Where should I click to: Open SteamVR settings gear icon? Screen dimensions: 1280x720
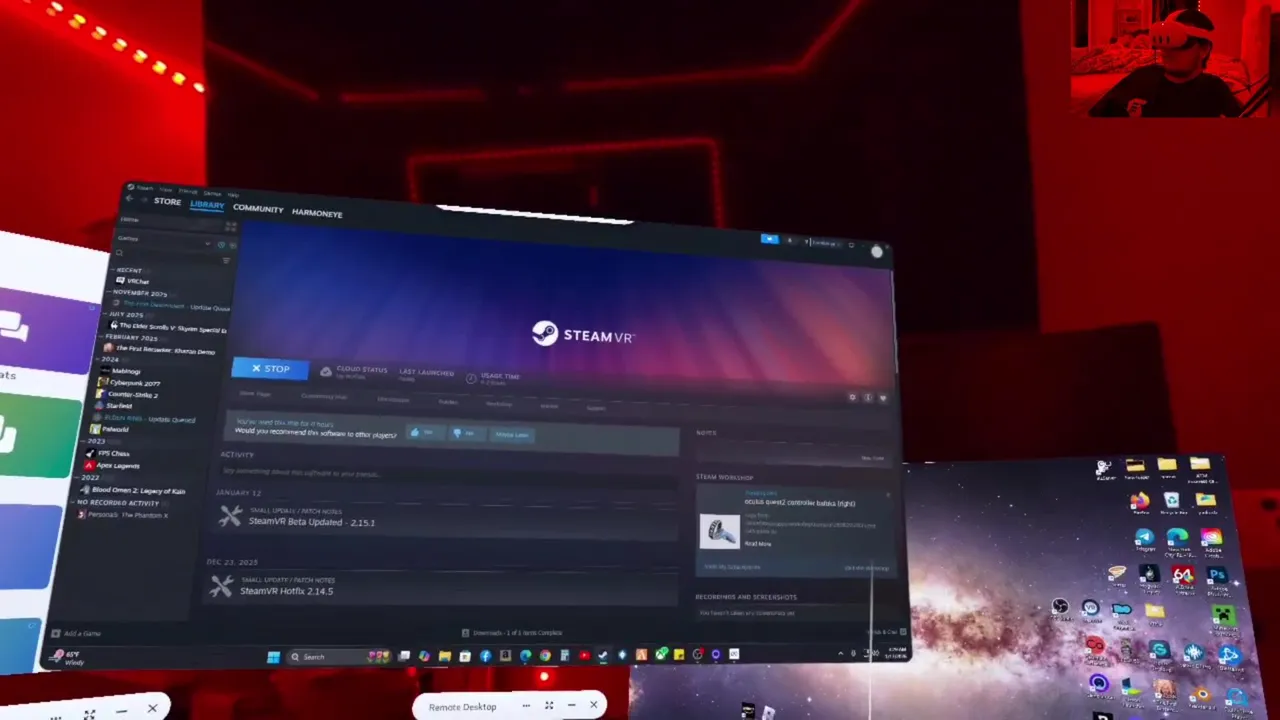tap(852, 397)
